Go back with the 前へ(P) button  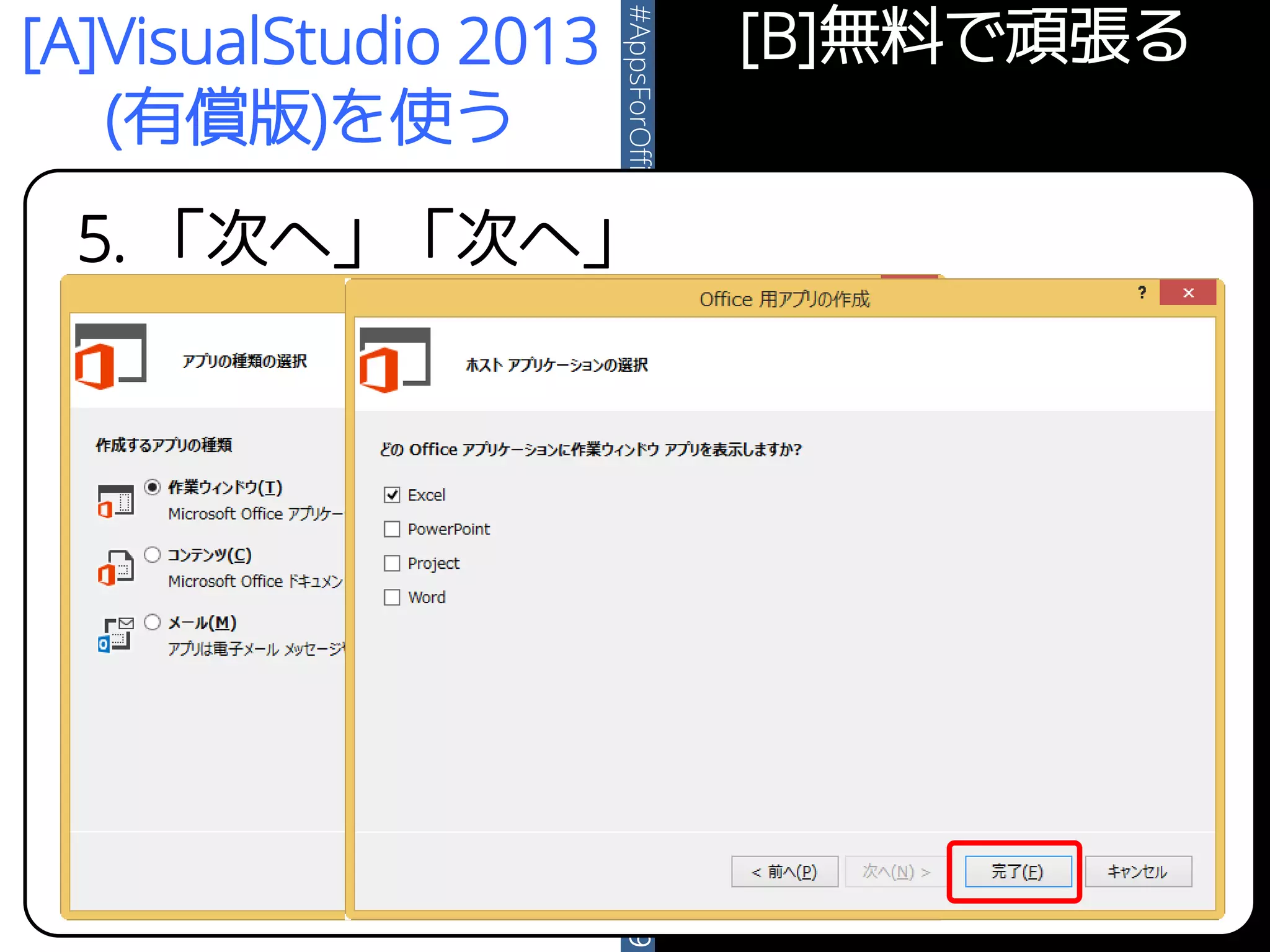(x=784, y=871)
